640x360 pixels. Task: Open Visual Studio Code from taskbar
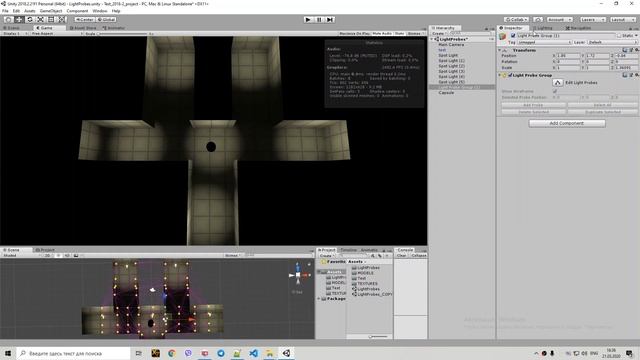[x=253, y=353]
